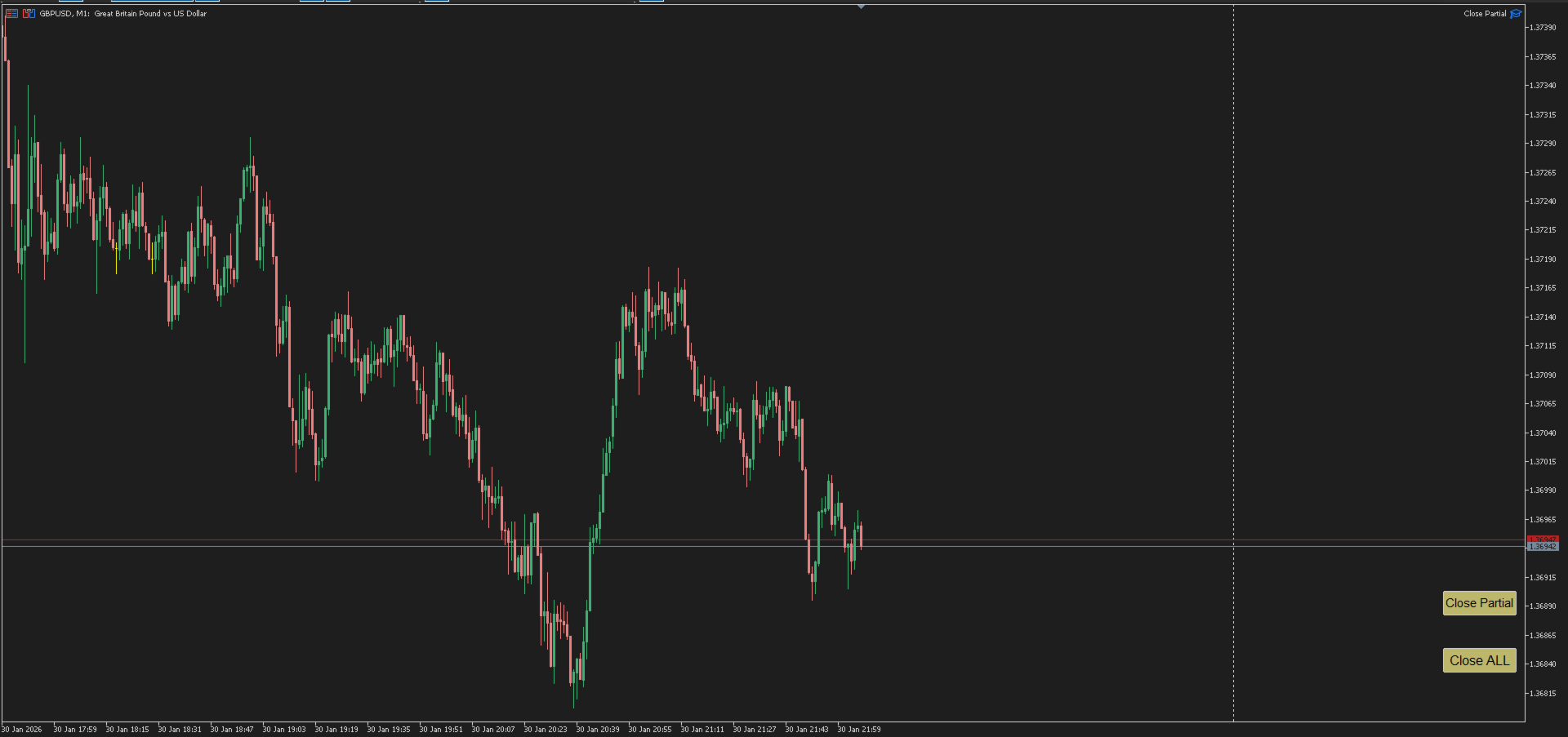This screenshot has width=1568, height=737.
Task: Click price scale value 1.37065
Action: tap(1543, 404)
